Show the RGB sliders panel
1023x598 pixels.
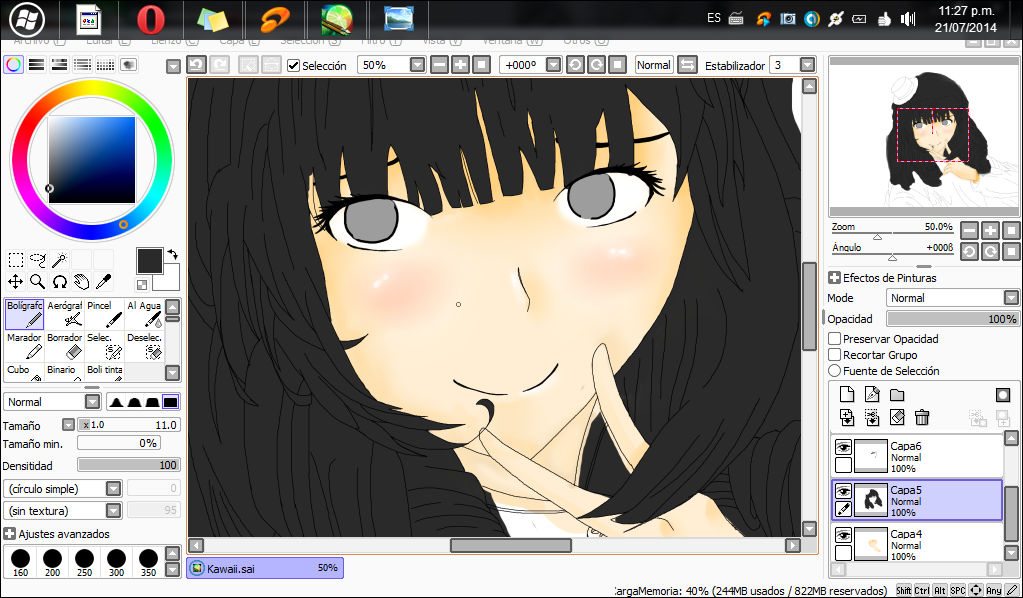[x=37, y=65]
